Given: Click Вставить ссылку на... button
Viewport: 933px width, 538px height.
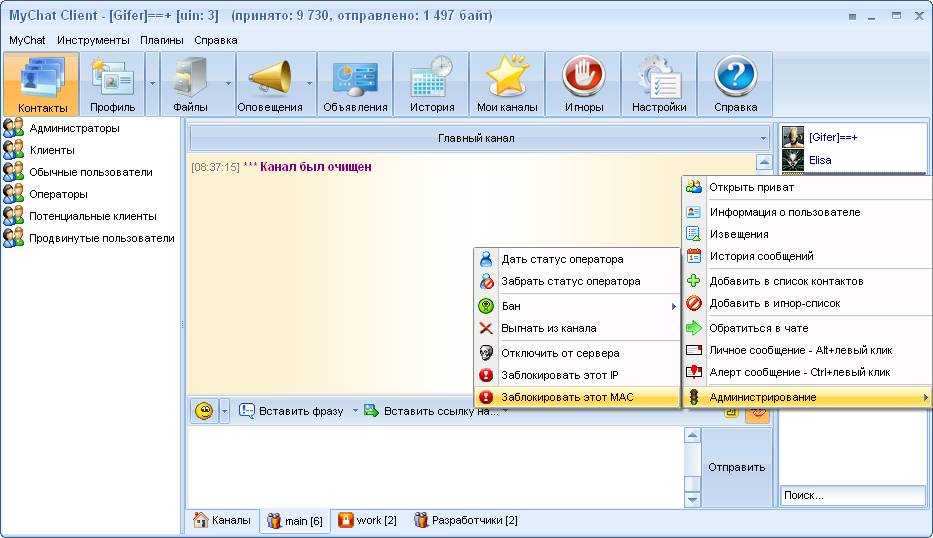Looking at the screenshot, I should click(x=432, y=411).
